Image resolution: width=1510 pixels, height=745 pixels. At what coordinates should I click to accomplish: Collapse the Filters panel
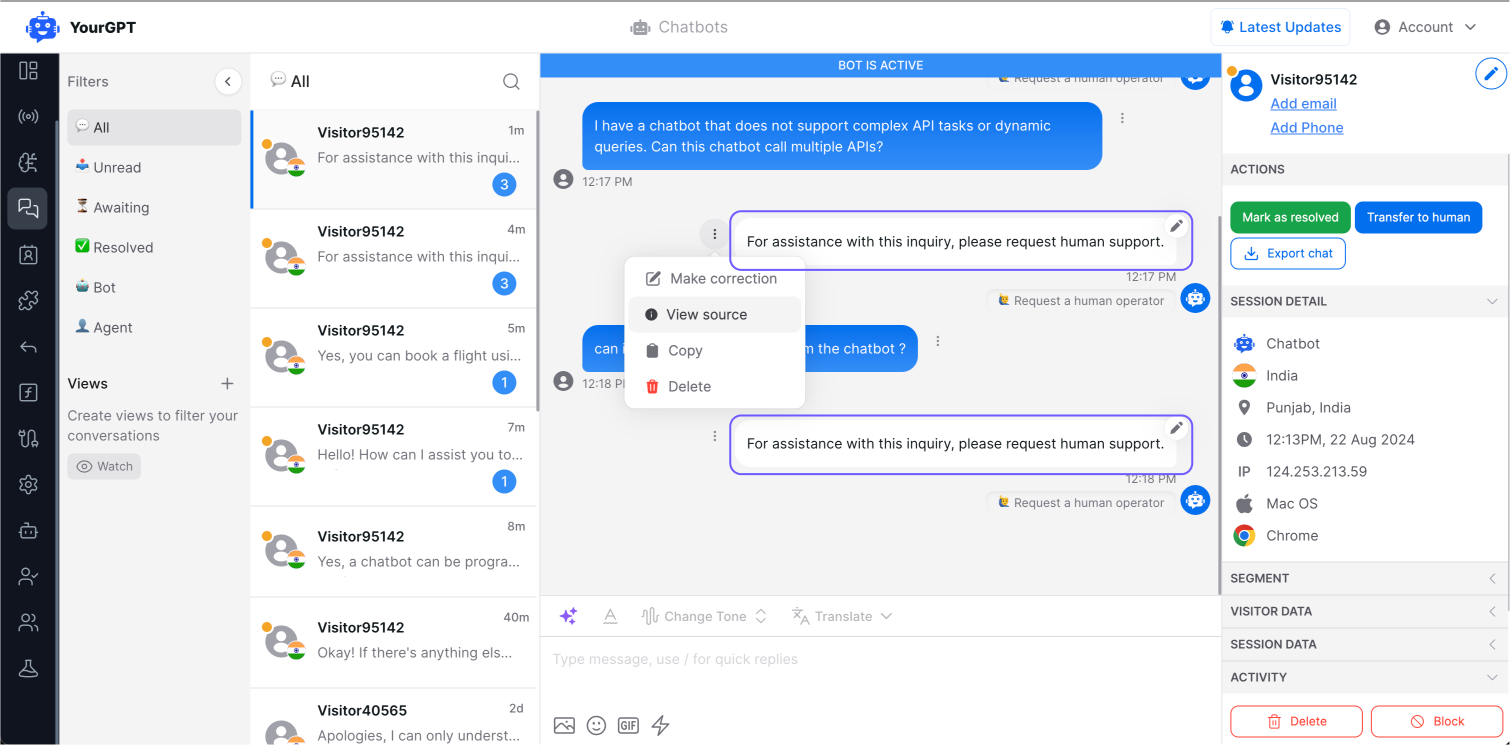pyautogui.click(x=228, y=82)
